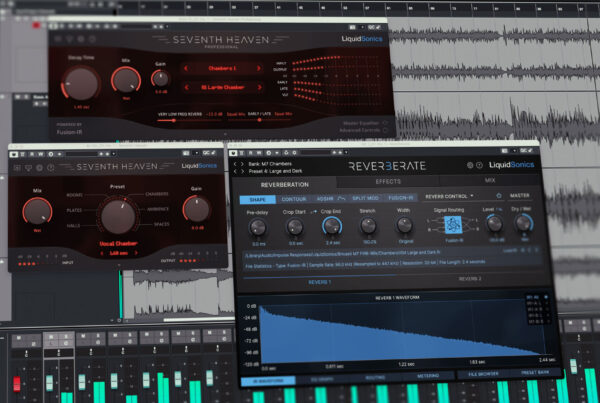Toggle Read automation R in small Seventh Heaven toolbar
This screenshot has width=600, height=403.
point(32,154)
